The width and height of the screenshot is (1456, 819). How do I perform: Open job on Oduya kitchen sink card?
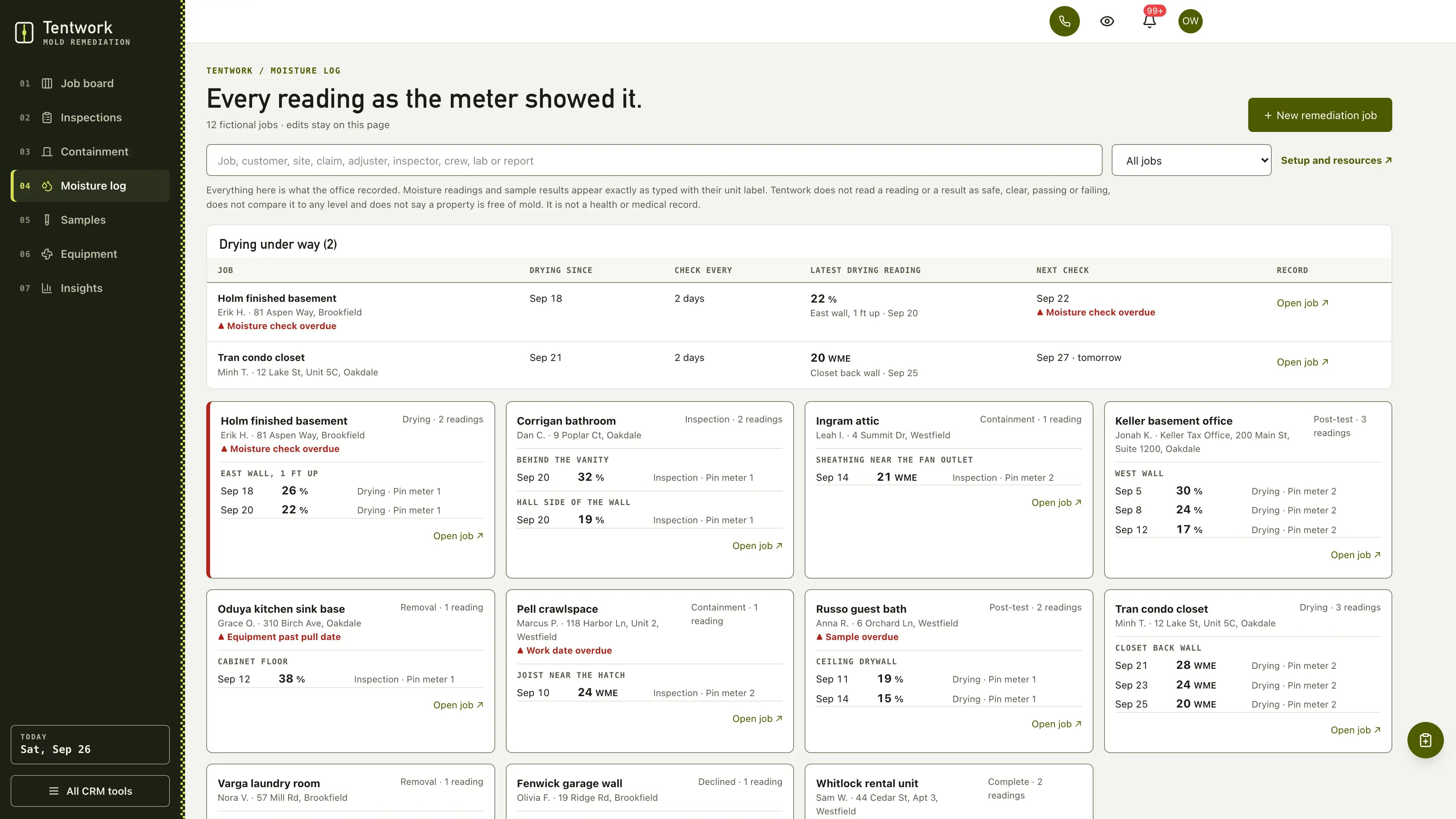point(458,705)
